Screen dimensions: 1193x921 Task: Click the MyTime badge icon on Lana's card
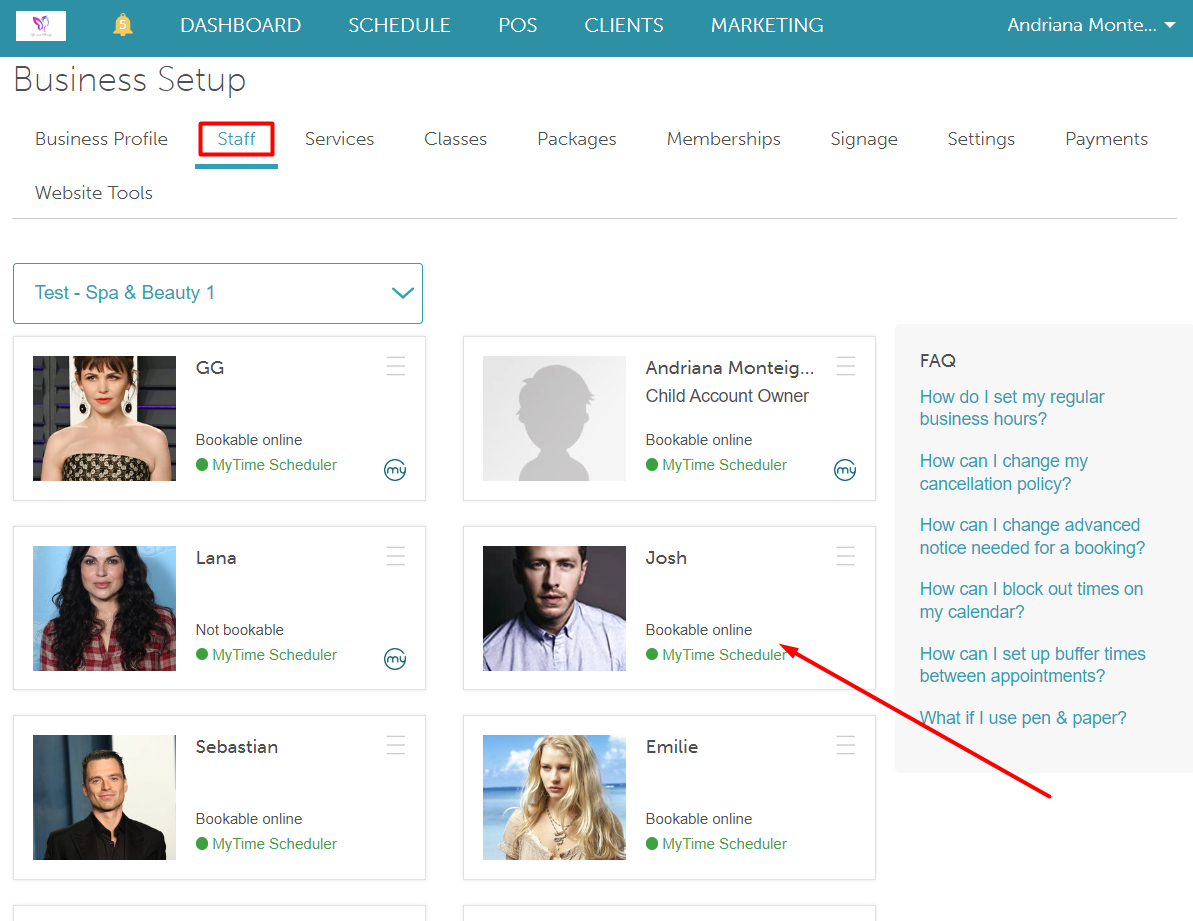tap(395, 659)
